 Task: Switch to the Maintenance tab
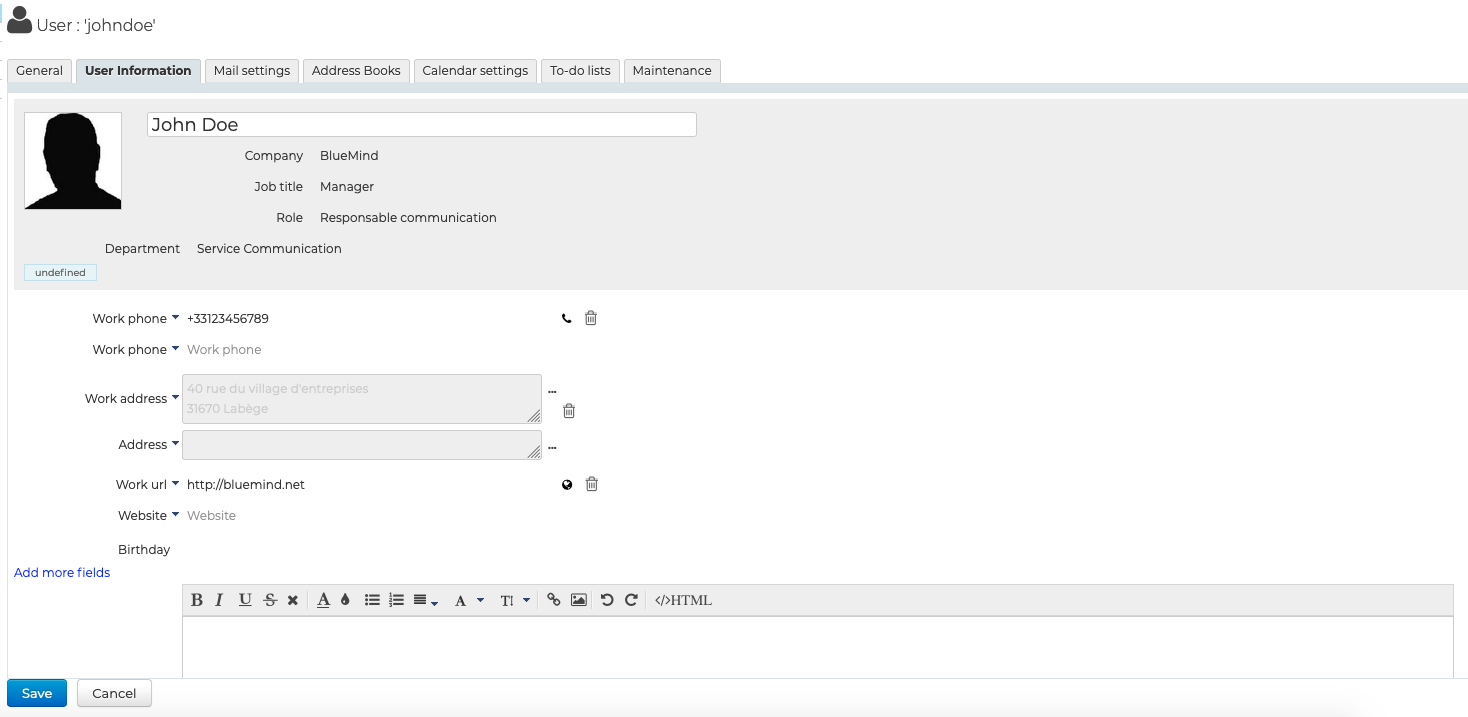672,71
